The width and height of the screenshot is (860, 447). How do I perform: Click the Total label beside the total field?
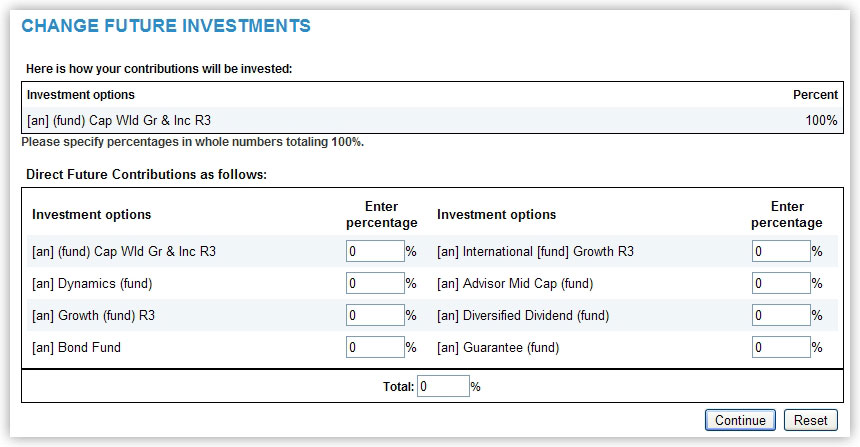[x=398, y=386]
